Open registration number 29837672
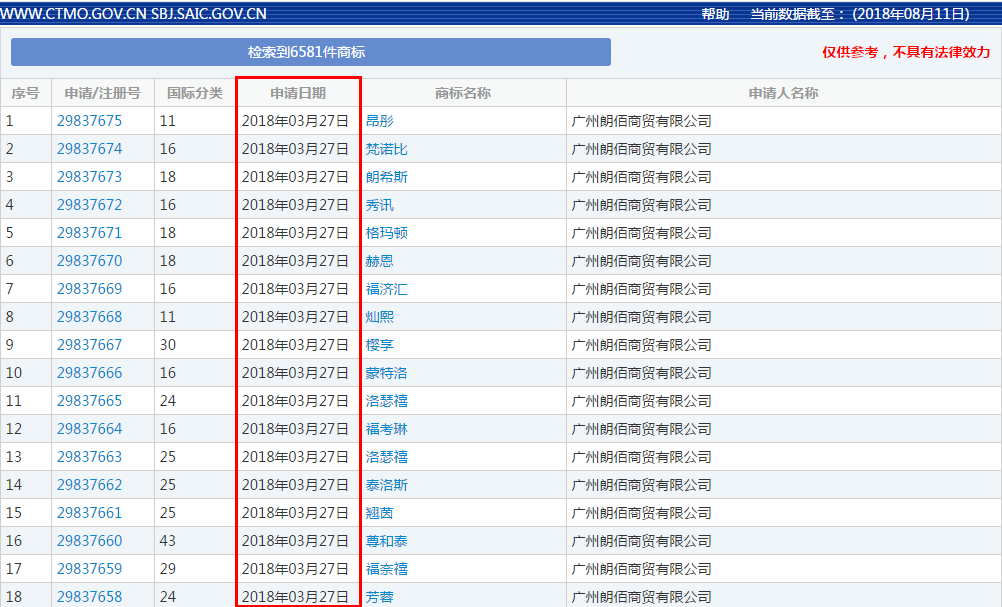 click(x=89, y=205)
